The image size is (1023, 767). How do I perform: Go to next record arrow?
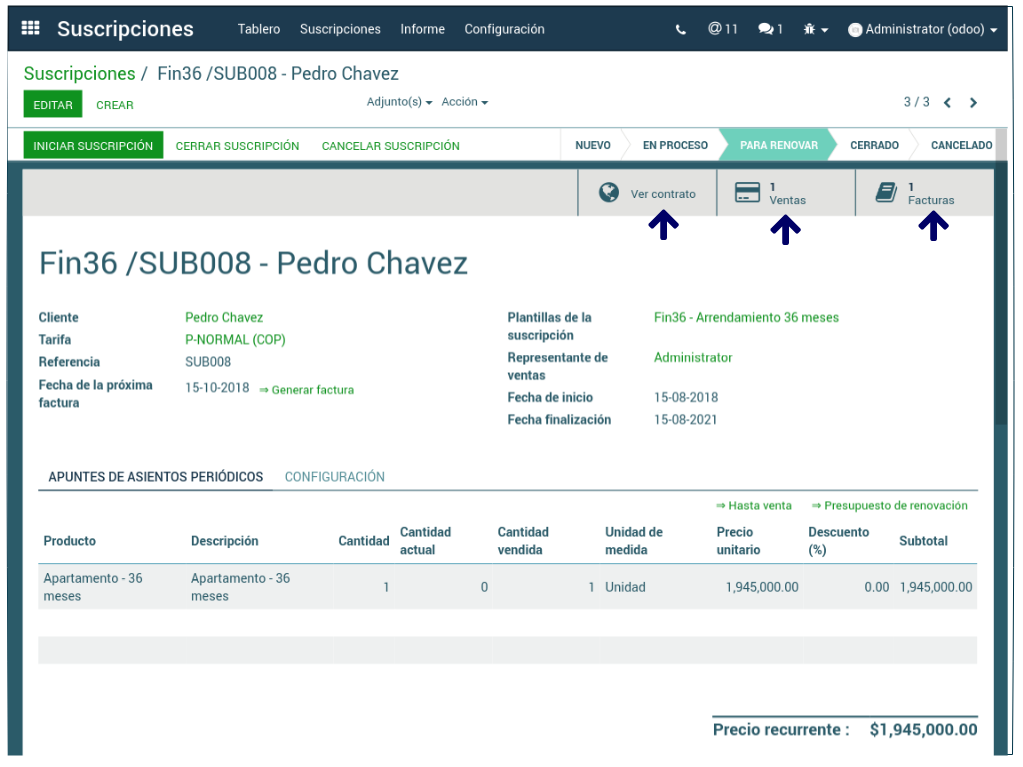tap(973, 103)
